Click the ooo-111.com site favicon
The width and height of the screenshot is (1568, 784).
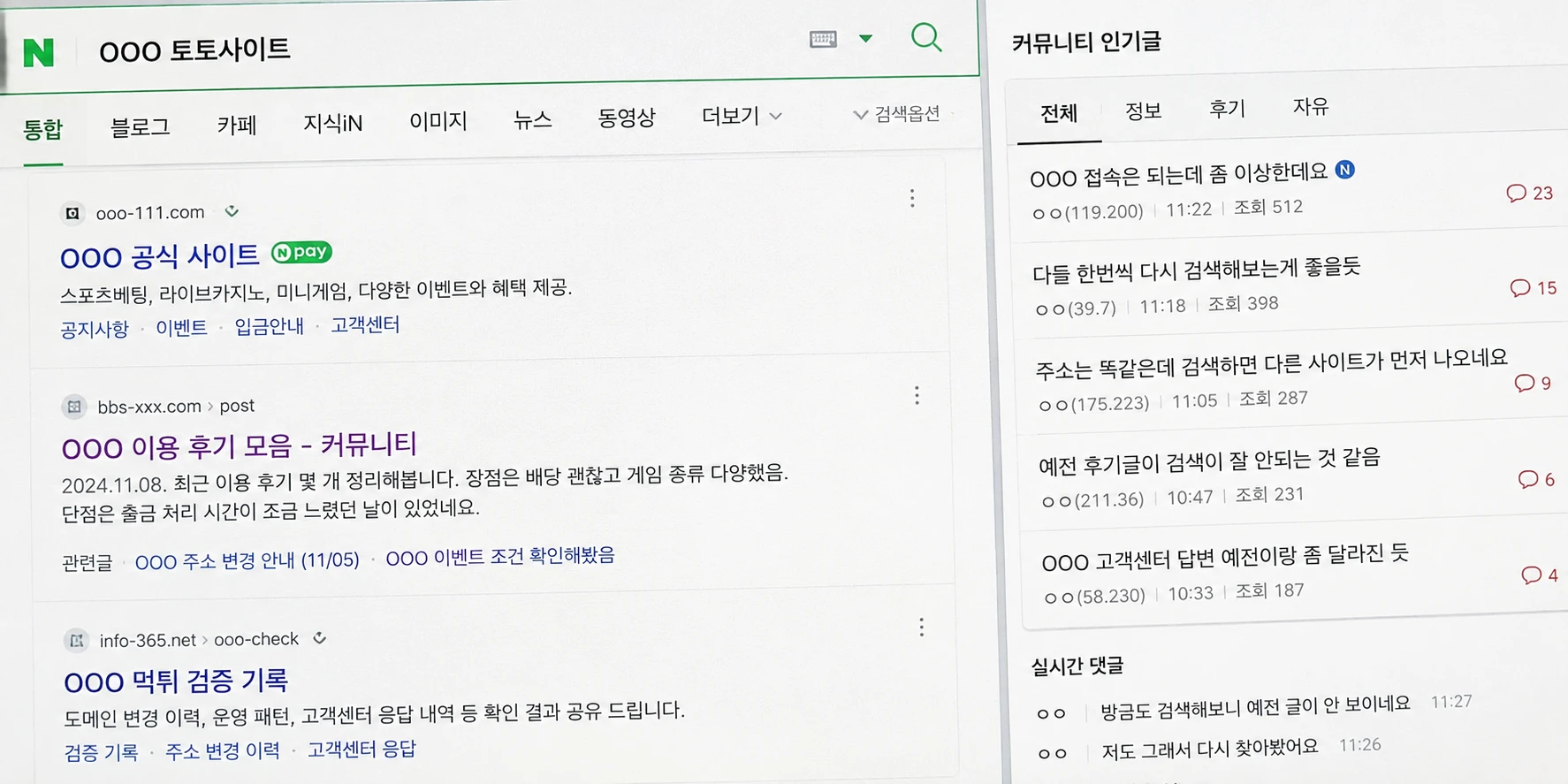pyautogui.click(x=72, y=213)
